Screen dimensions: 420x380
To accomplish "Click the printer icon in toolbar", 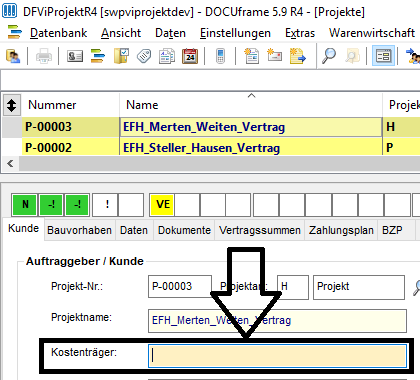I will [44, 56].
